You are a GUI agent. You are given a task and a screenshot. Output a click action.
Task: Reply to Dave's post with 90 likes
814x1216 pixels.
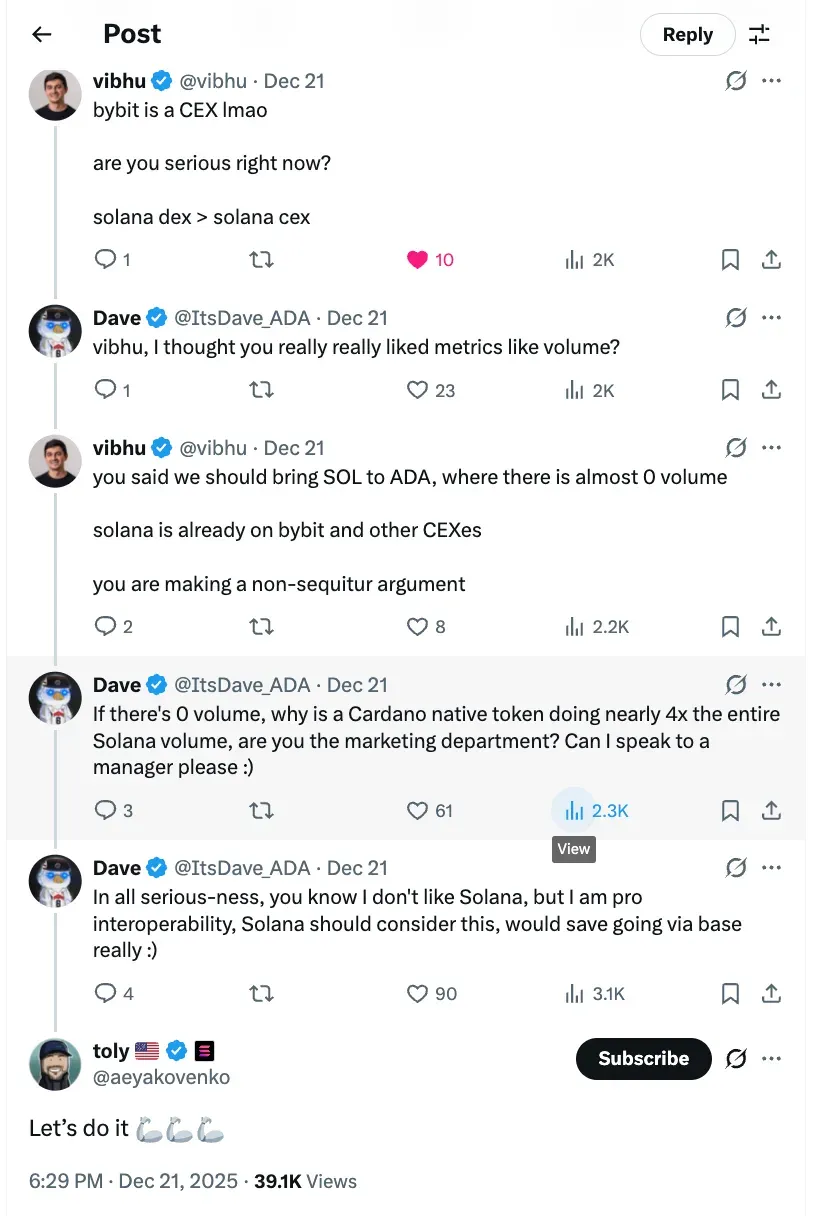[x=106, y=994]
